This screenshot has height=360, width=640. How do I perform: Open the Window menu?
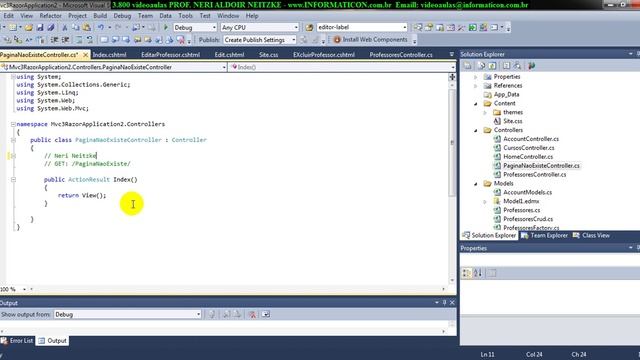point(228,16)
